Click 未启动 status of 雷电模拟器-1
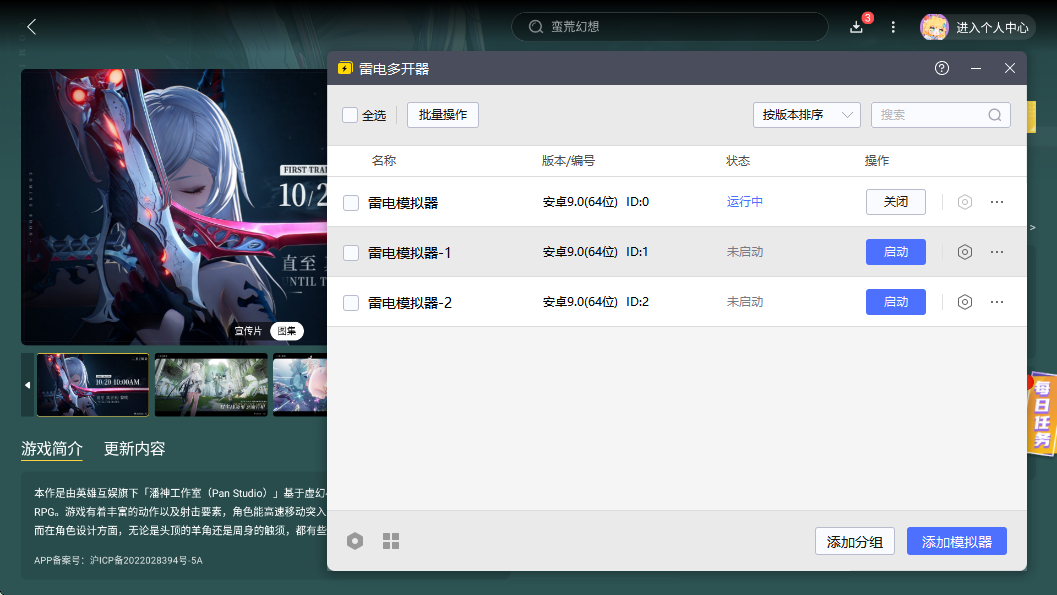 pyautogui.click(x=745, y=252)
